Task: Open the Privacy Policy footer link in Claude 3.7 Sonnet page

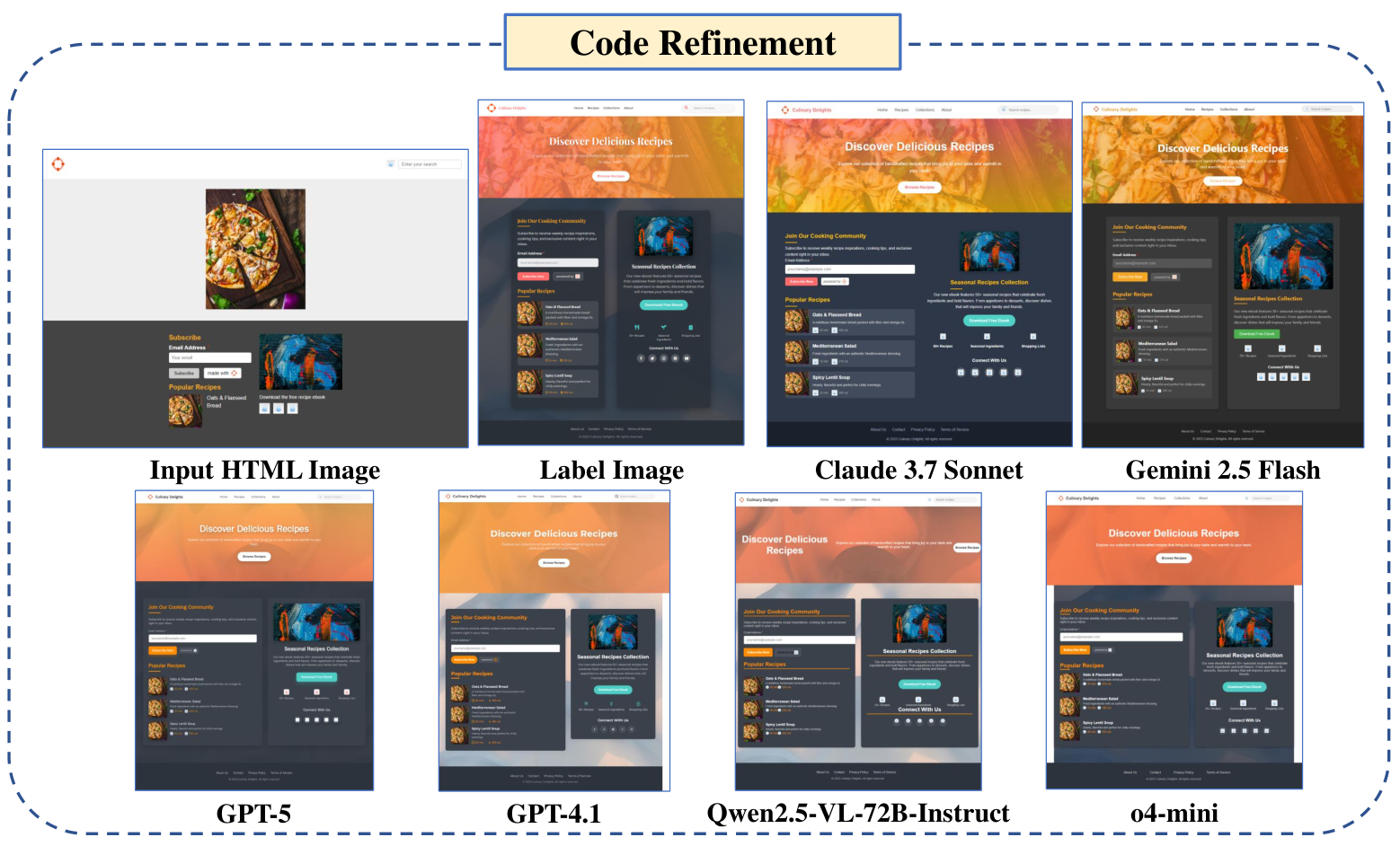Action: [x=923, y=429]
